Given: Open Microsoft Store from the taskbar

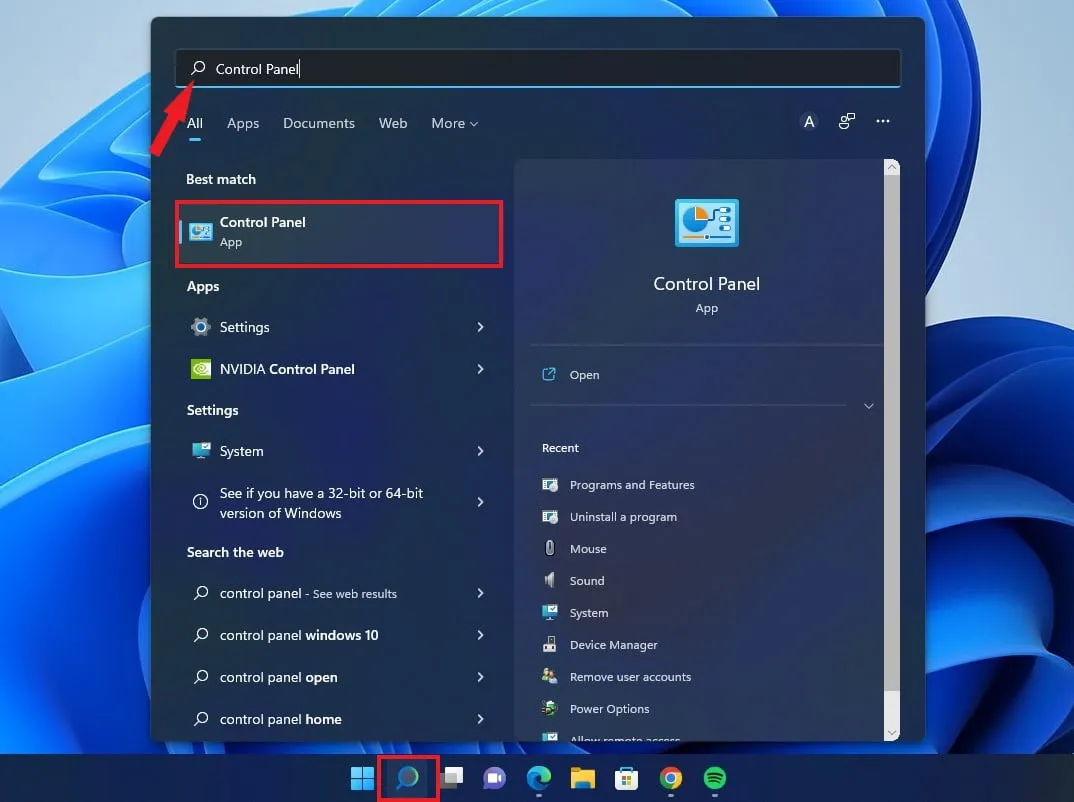Looking at the screenshot, I should [x=626, y=778].
